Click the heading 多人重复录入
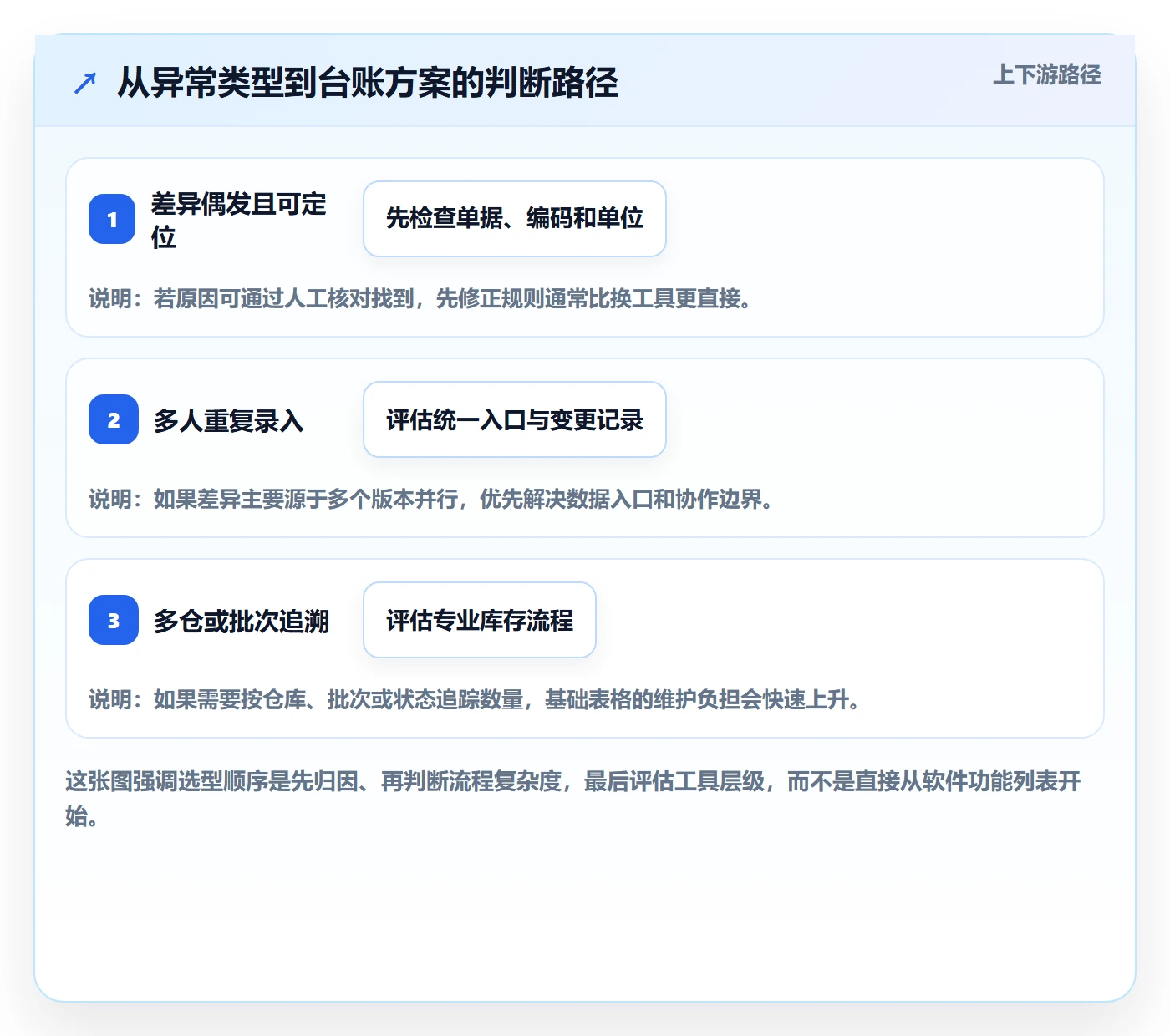Viewport: 1170px width, 1036px height. pos(228,420)
